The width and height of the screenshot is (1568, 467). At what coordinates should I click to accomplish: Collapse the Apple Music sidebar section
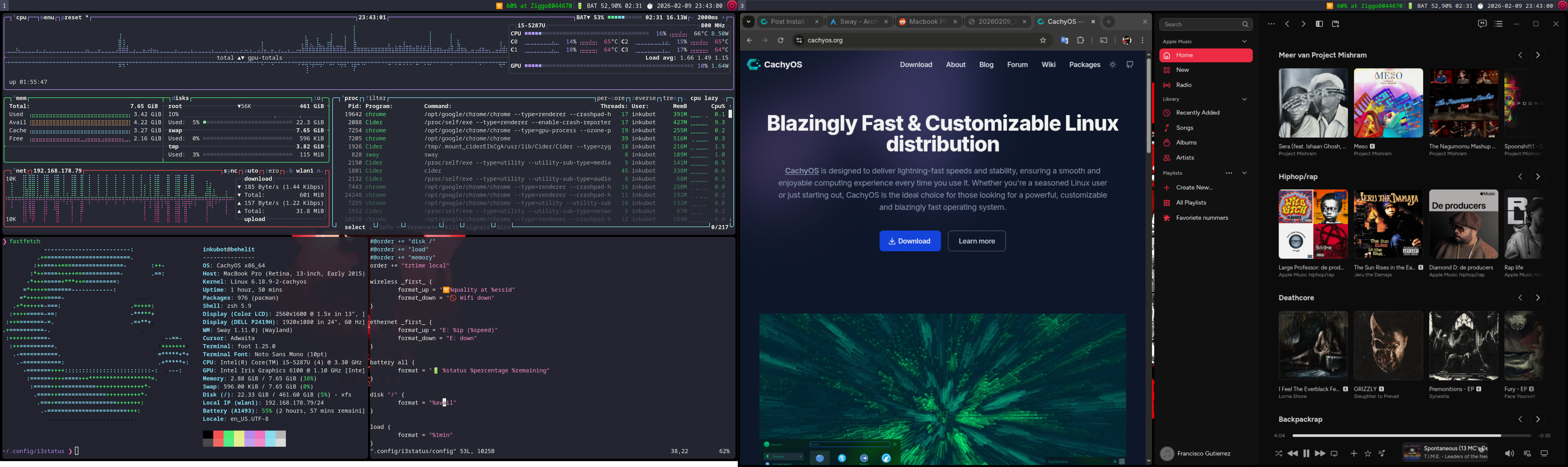click(x=1244, y=42)
